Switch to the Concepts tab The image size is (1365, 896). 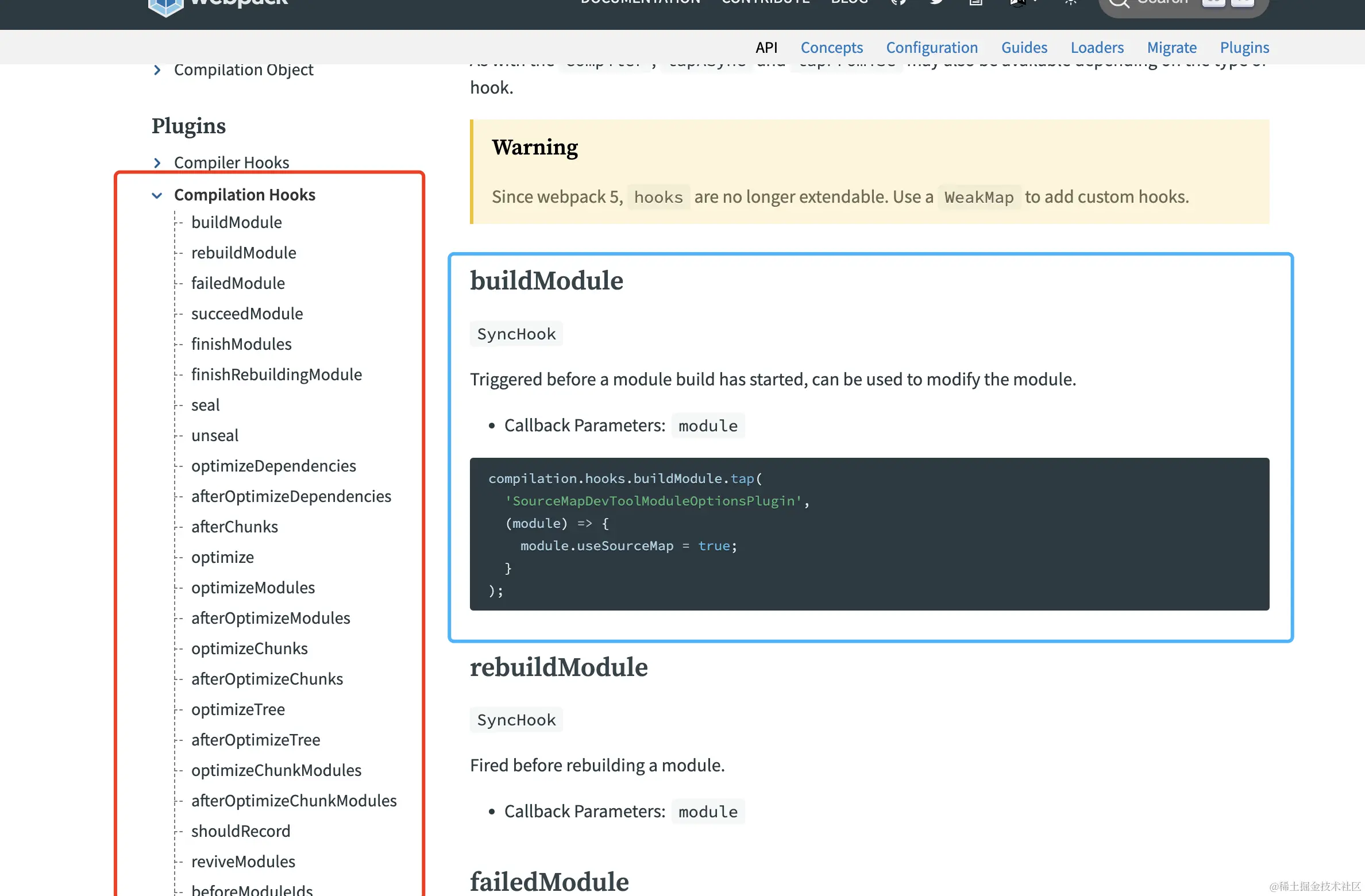click(831, 47)
